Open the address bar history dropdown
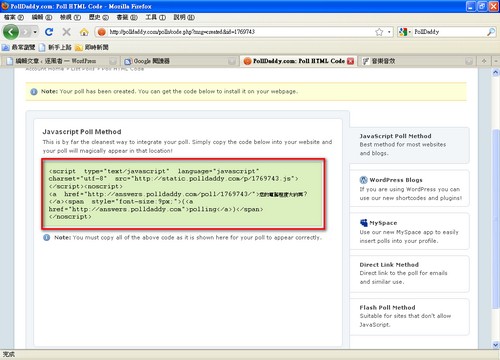 click(x=389, y=32)
